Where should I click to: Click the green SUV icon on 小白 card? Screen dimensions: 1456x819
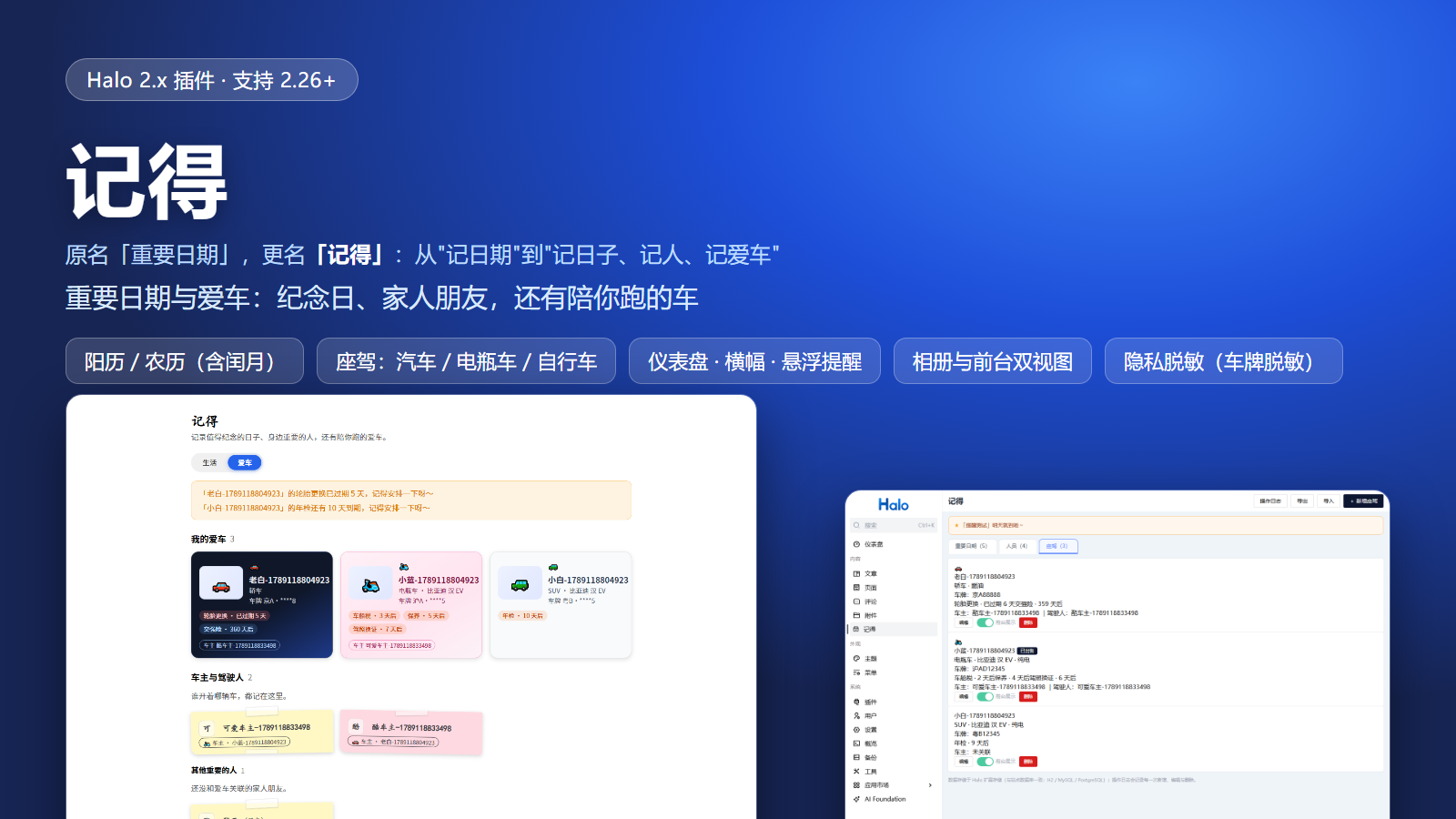pyautogui.click(x=520, y=583)
